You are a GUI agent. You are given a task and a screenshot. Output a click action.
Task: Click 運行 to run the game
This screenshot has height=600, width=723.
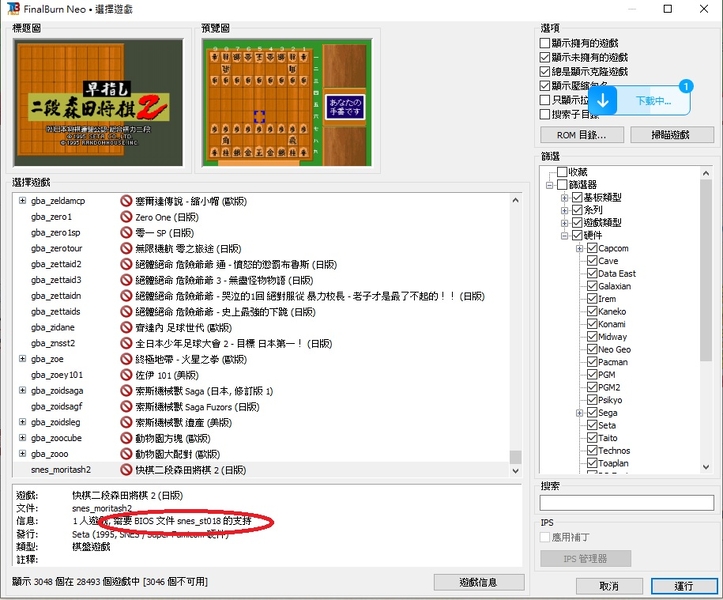683,586
